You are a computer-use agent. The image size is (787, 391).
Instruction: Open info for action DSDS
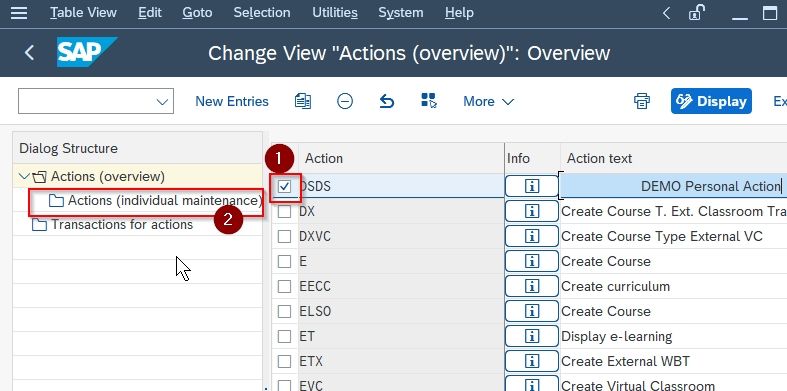(532, 186)
